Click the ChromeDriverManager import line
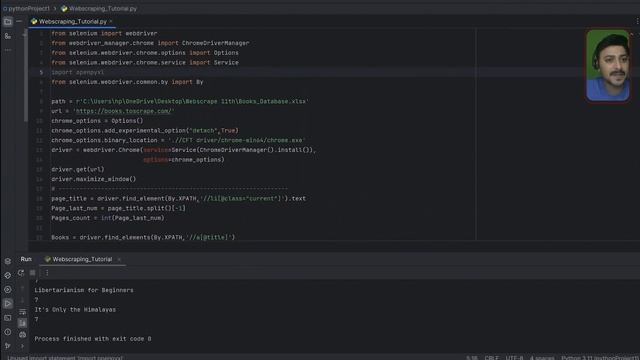The height and width of the screenshot is (360, 640). (150, 43)
